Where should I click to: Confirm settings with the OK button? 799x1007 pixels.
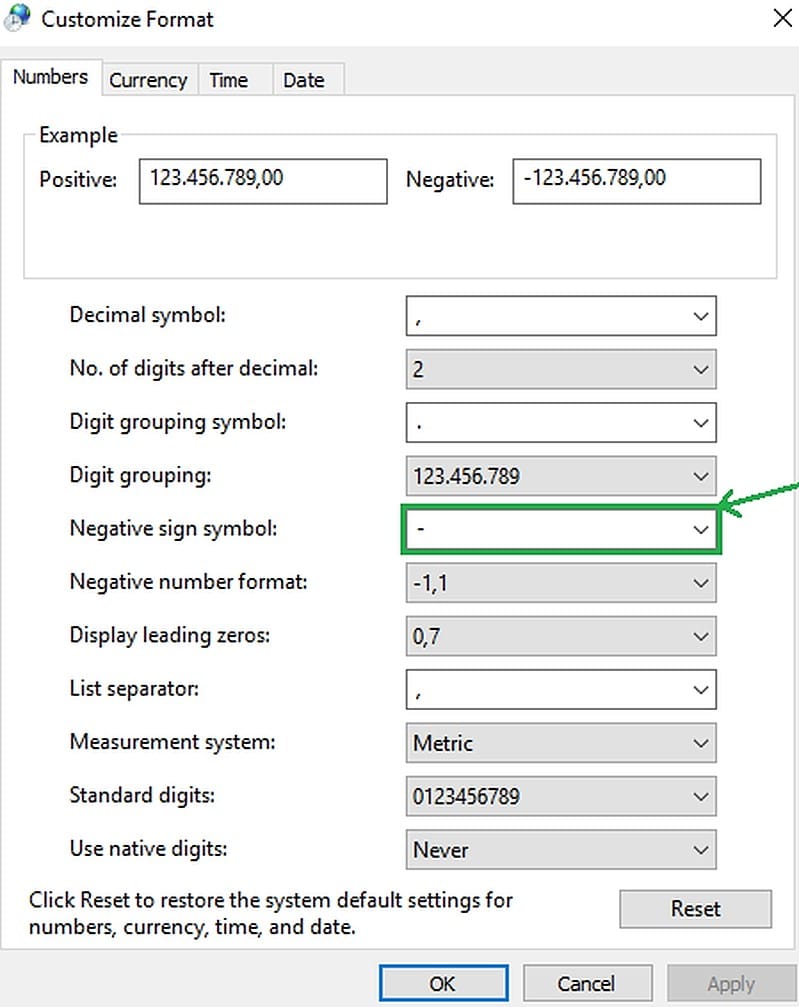(x=442, y=984)
